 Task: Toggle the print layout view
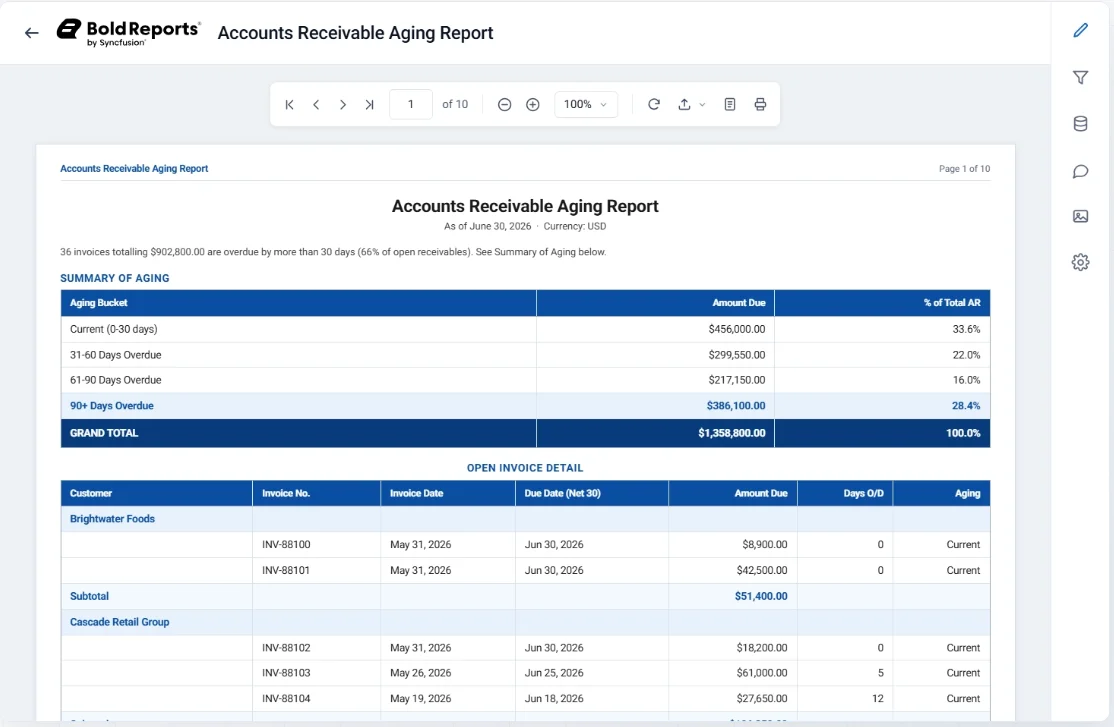pos(730,104)
